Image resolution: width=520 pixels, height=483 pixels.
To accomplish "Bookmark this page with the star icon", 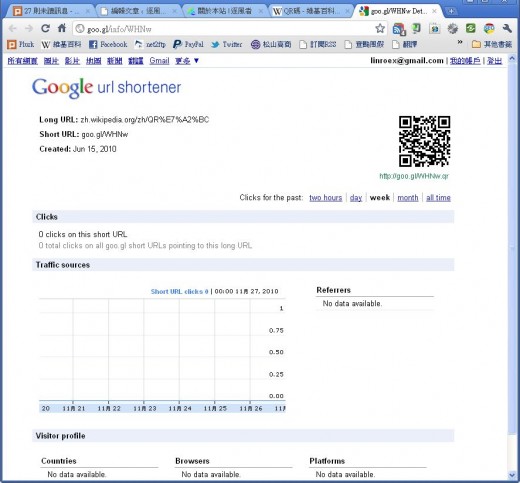I will 380,29.
